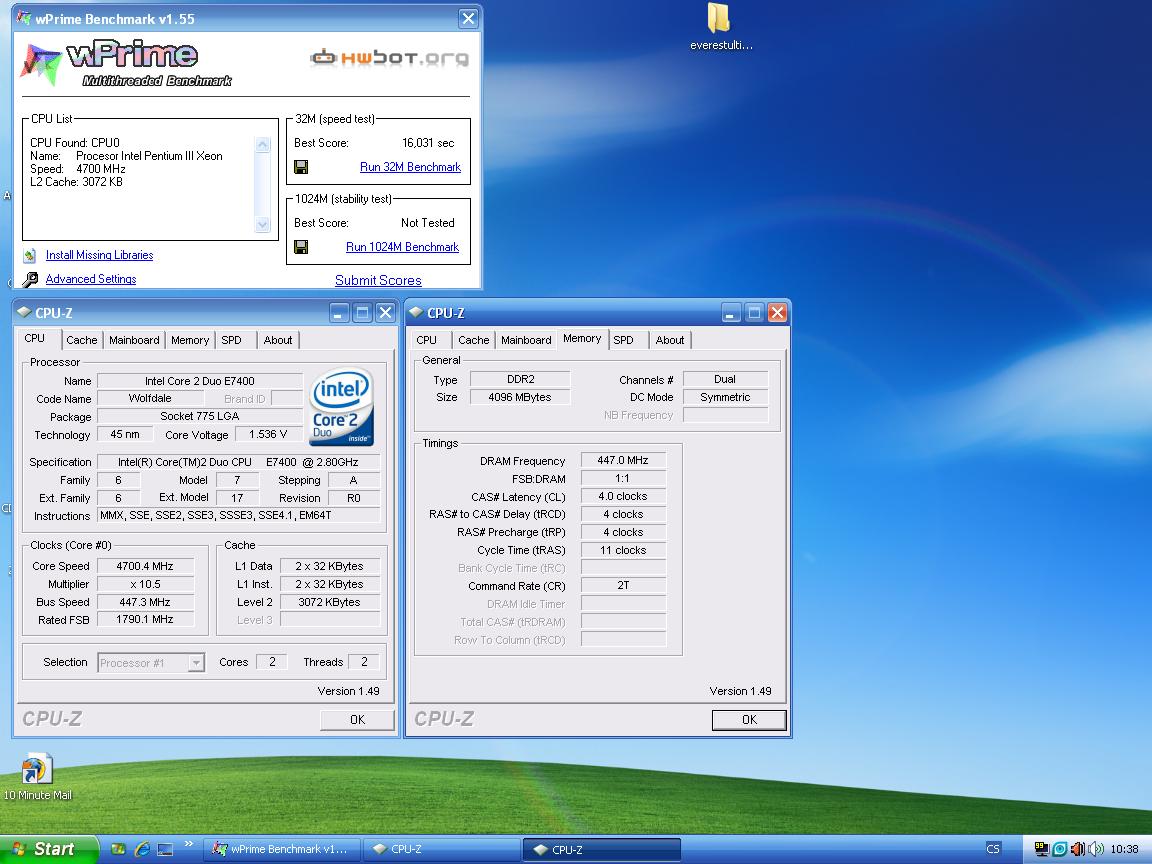Select wPrime Benchmark taskbar button
The image size is (1152, 864).
tap(281, 849)
